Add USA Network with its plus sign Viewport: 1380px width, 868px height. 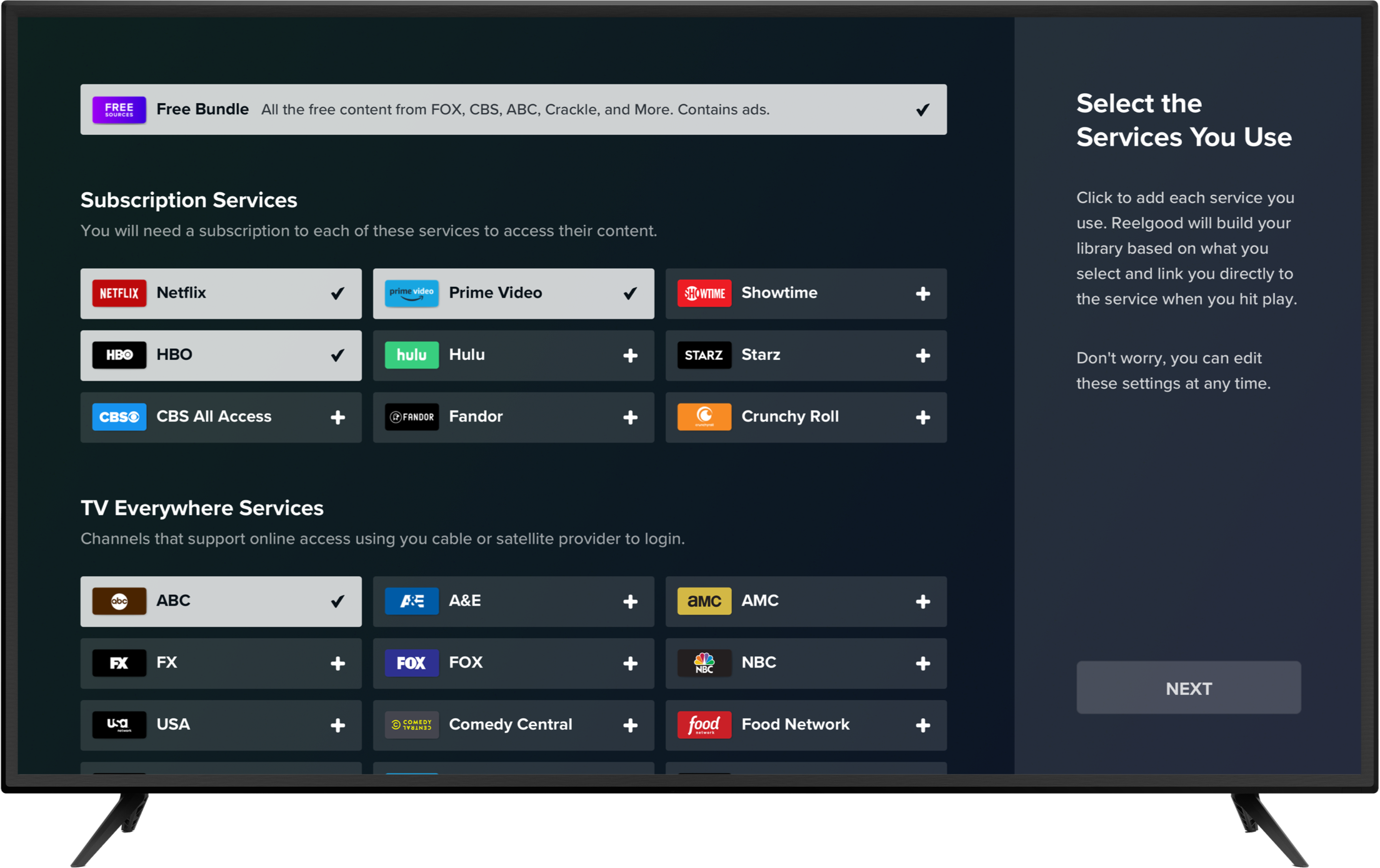(337, 725)
